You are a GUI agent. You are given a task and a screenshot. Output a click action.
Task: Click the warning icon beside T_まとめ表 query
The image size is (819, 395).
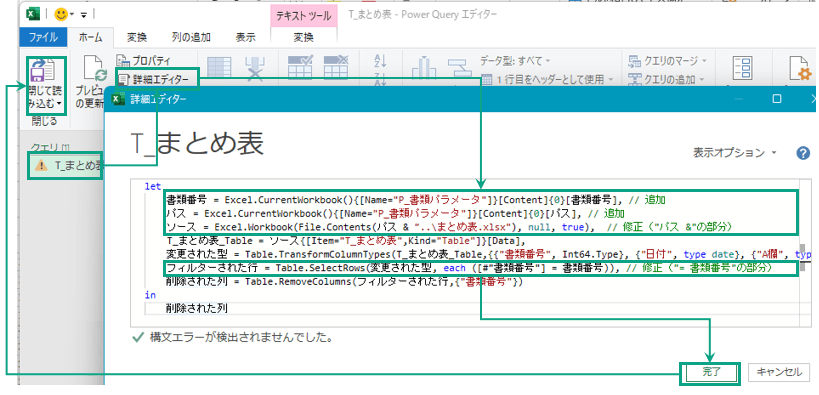click(41, 166)
